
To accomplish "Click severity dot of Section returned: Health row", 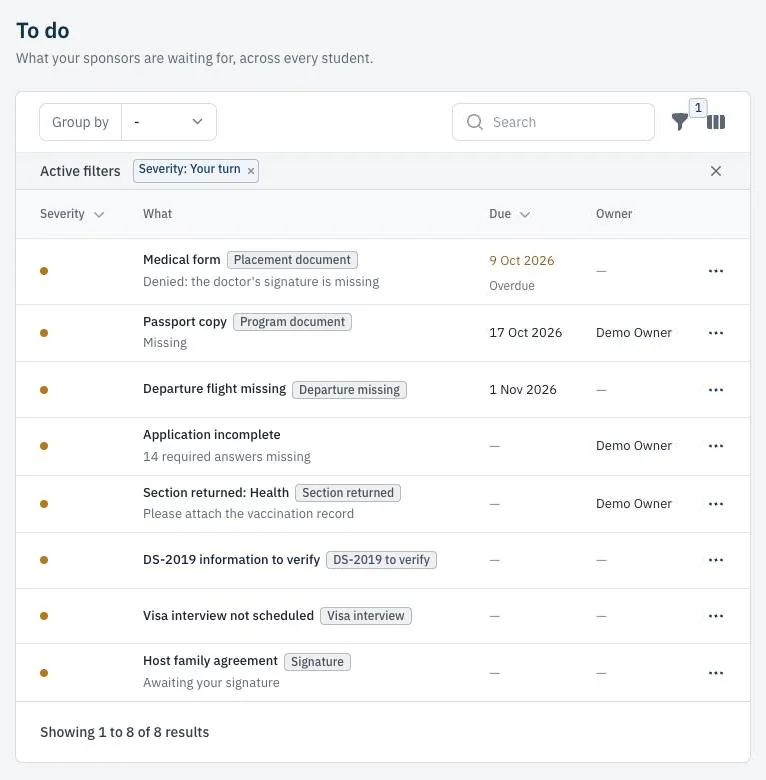I will pyautogui.click(x=44, y=504).
